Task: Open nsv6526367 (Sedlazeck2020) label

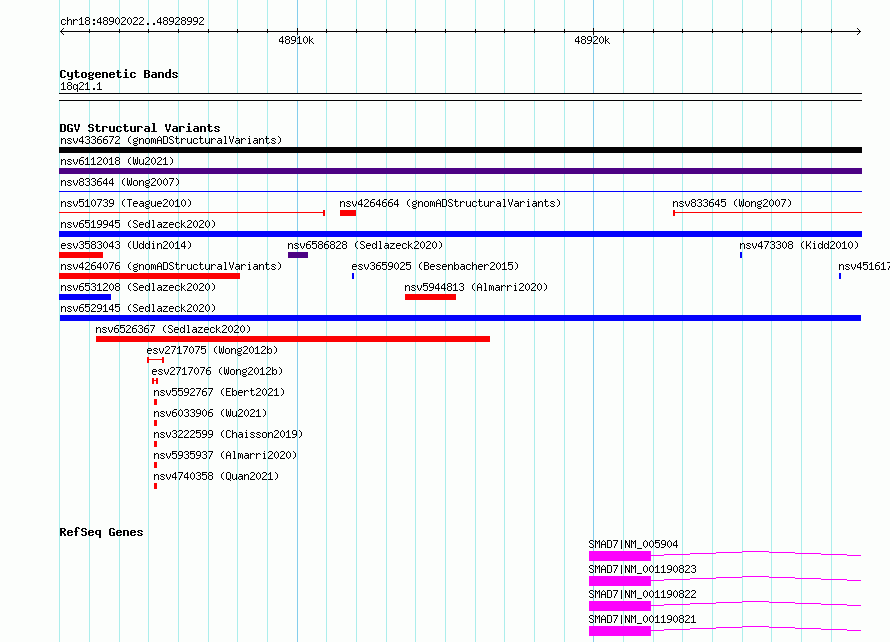Action: pos(173,329)
